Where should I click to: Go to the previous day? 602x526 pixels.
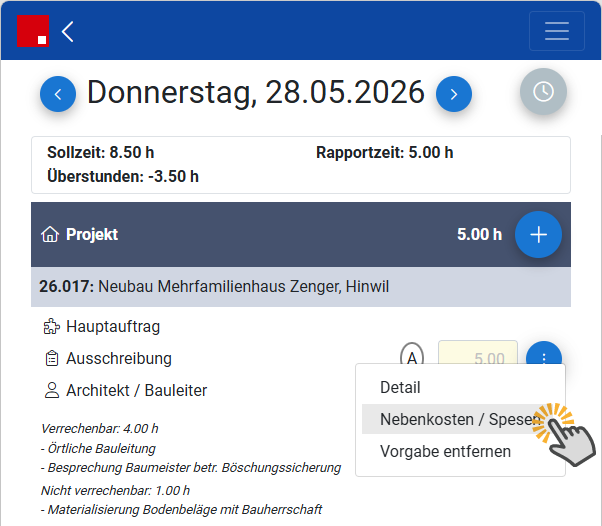pos(58,94)
